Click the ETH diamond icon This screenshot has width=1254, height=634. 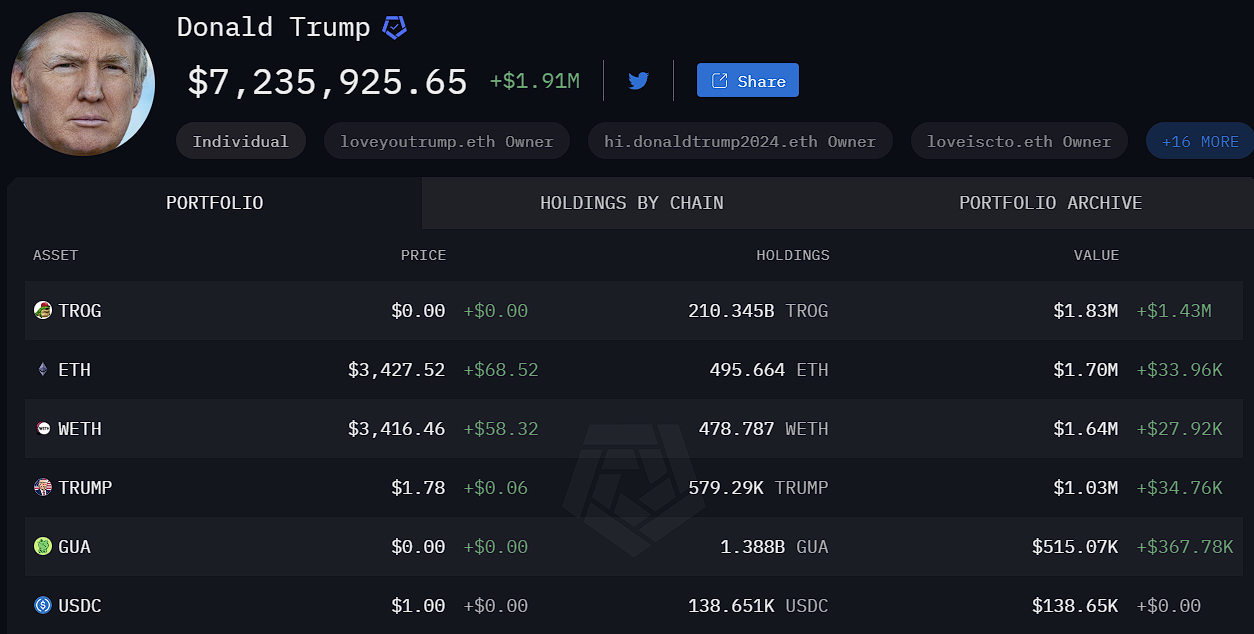click(x=42, y=370)
